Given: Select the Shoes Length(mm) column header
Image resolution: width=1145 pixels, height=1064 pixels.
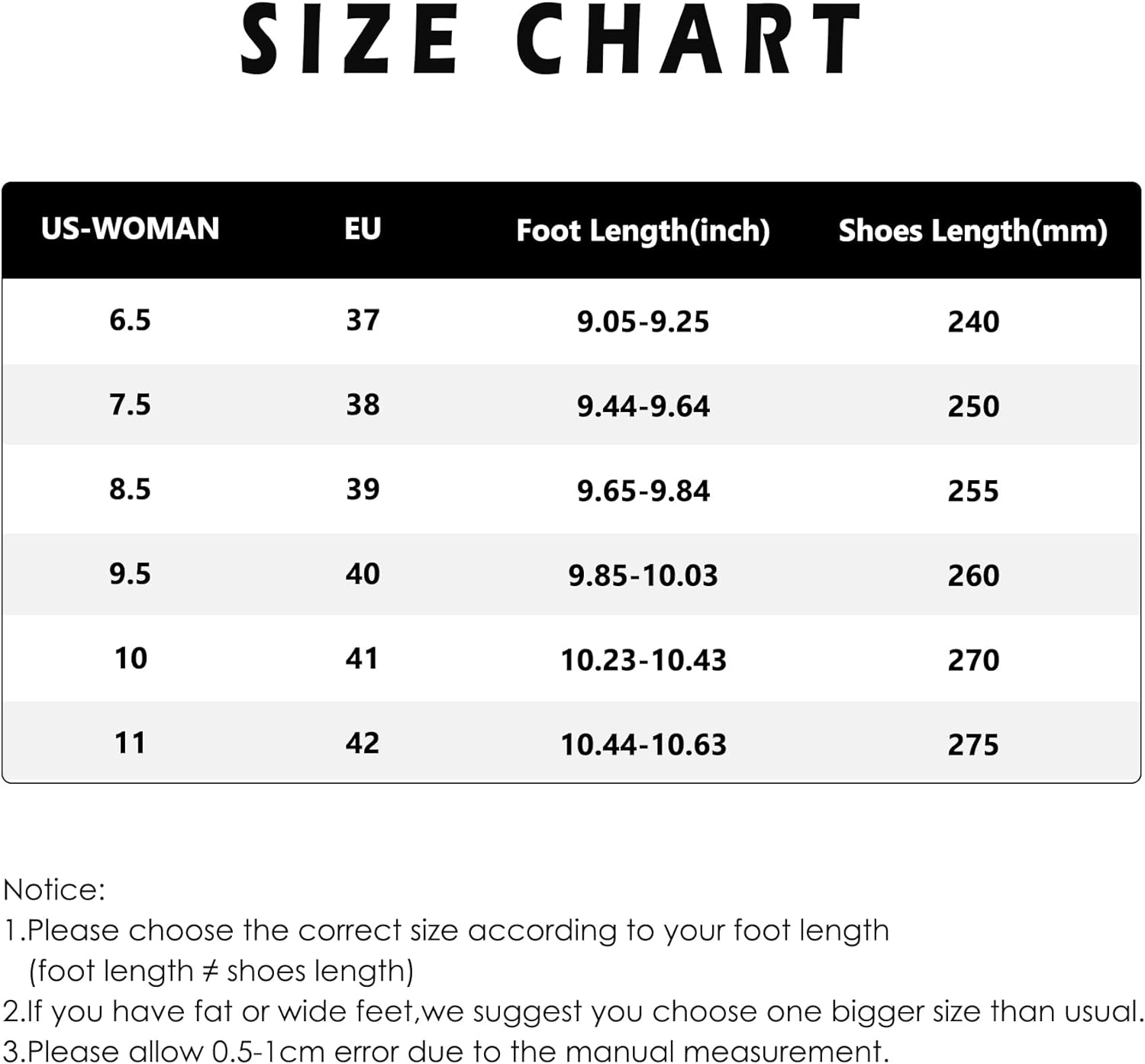Looking at the screenshot, I should (x=972, y=231).
